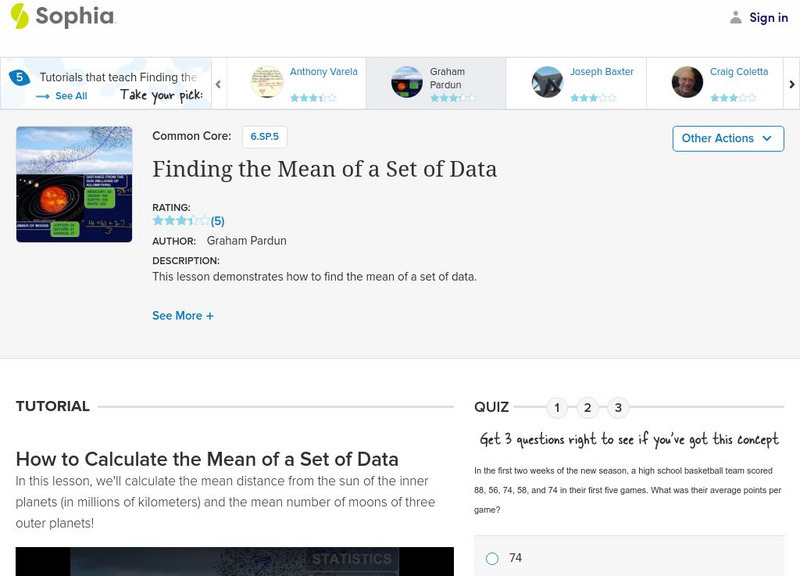Go to quiz question 3
The height and width of the screenshot is (576, 800).
(618, 407)
